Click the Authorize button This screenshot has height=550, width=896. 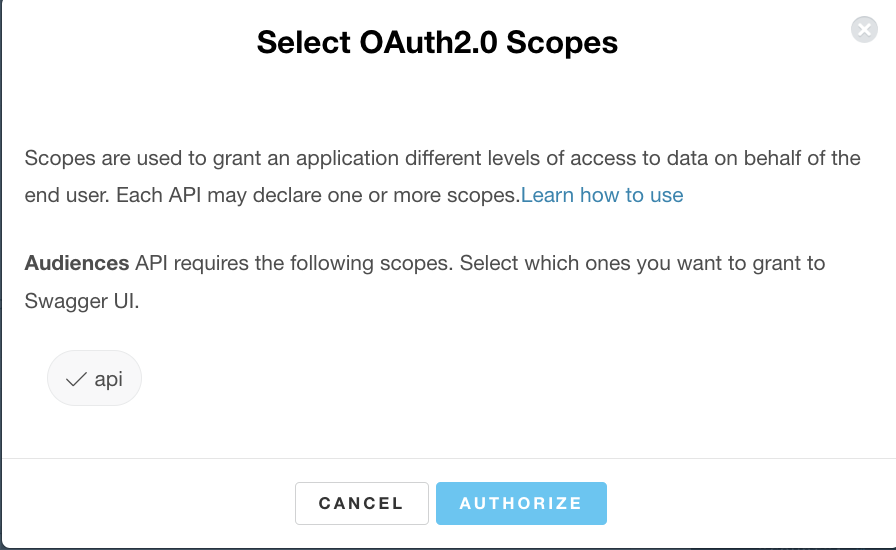pos(521,503)
